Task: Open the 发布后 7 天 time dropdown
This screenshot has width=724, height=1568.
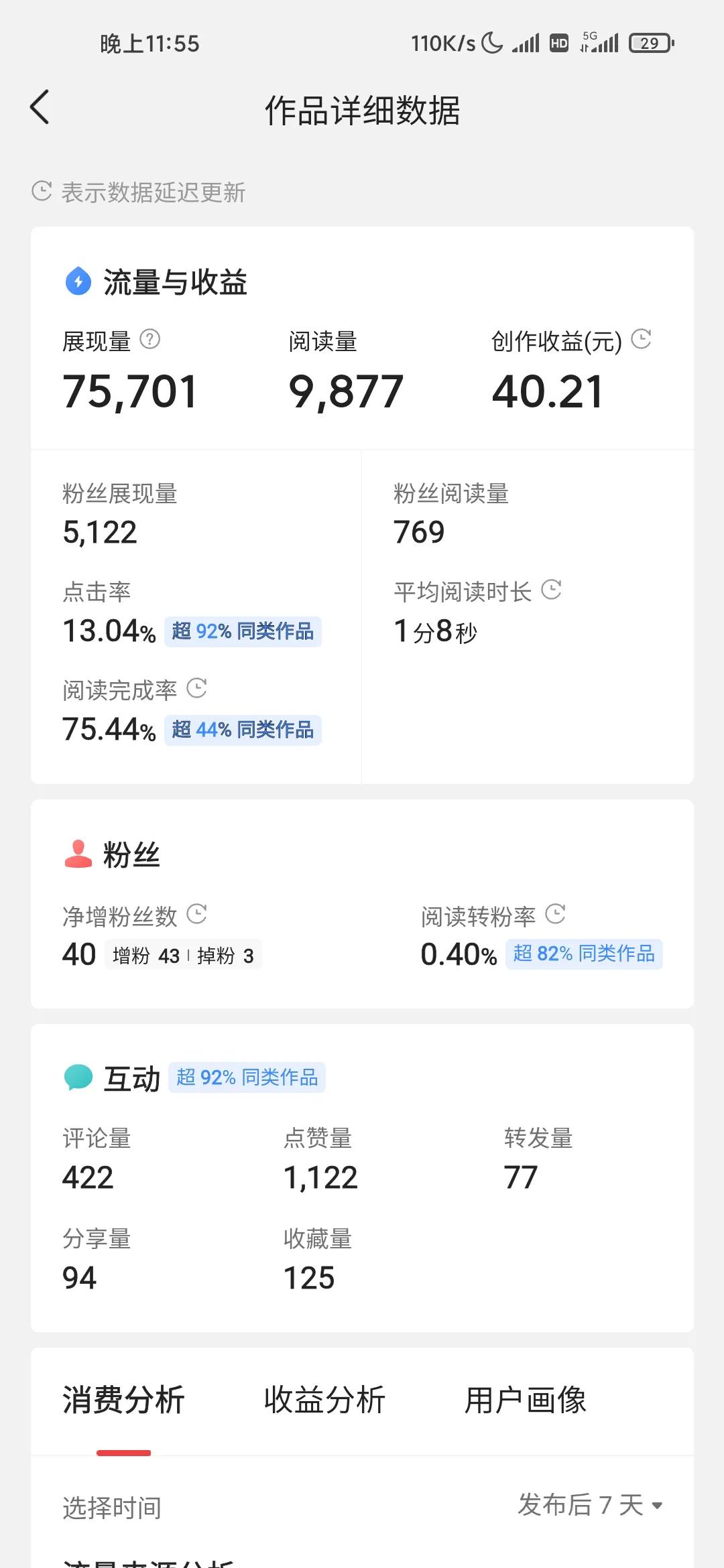Action: coord(590,1505)
